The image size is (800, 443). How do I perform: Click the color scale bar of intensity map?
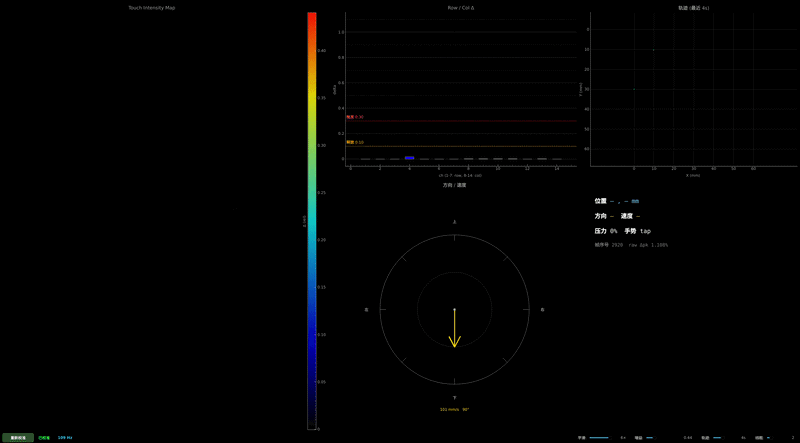pos(311,221)
